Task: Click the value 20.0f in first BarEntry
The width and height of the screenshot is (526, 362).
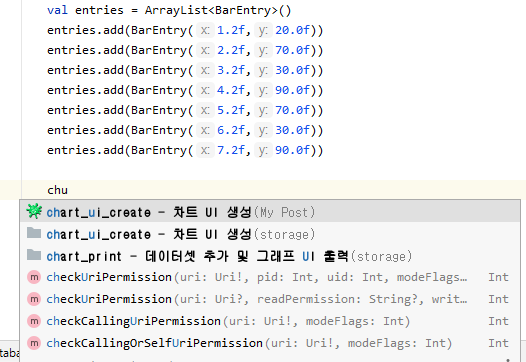Action: pyautogui.click(x=293, y=30)
